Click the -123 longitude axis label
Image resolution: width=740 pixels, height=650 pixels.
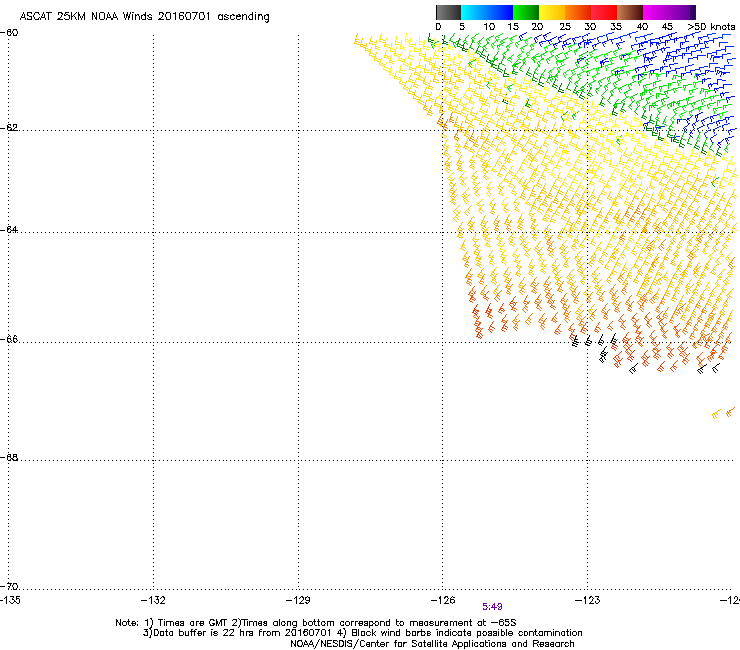(x=588, y=600)
